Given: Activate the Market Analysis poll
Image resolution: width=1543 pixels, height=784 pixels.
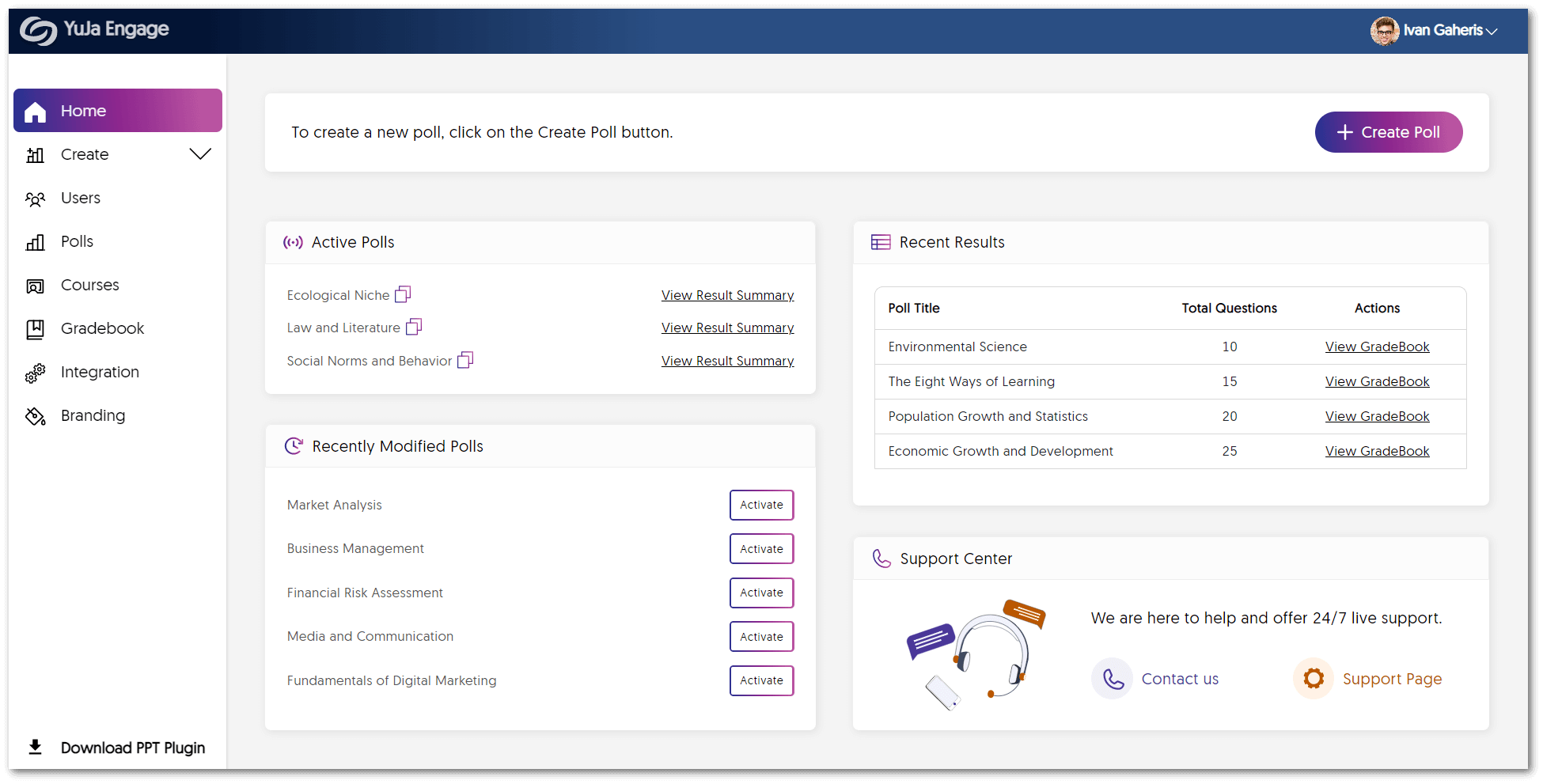Looking at the screenshot, I should pyautogui.click(x=761, y=505).
